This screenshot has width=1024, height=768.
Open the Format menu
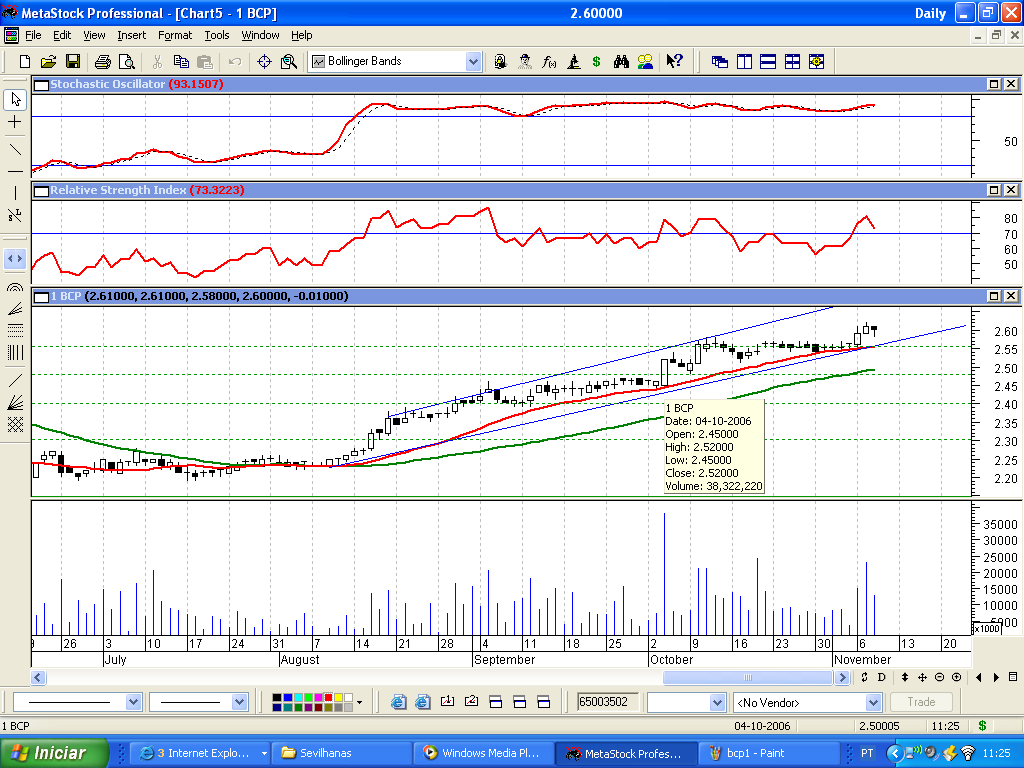click(175, 35)
